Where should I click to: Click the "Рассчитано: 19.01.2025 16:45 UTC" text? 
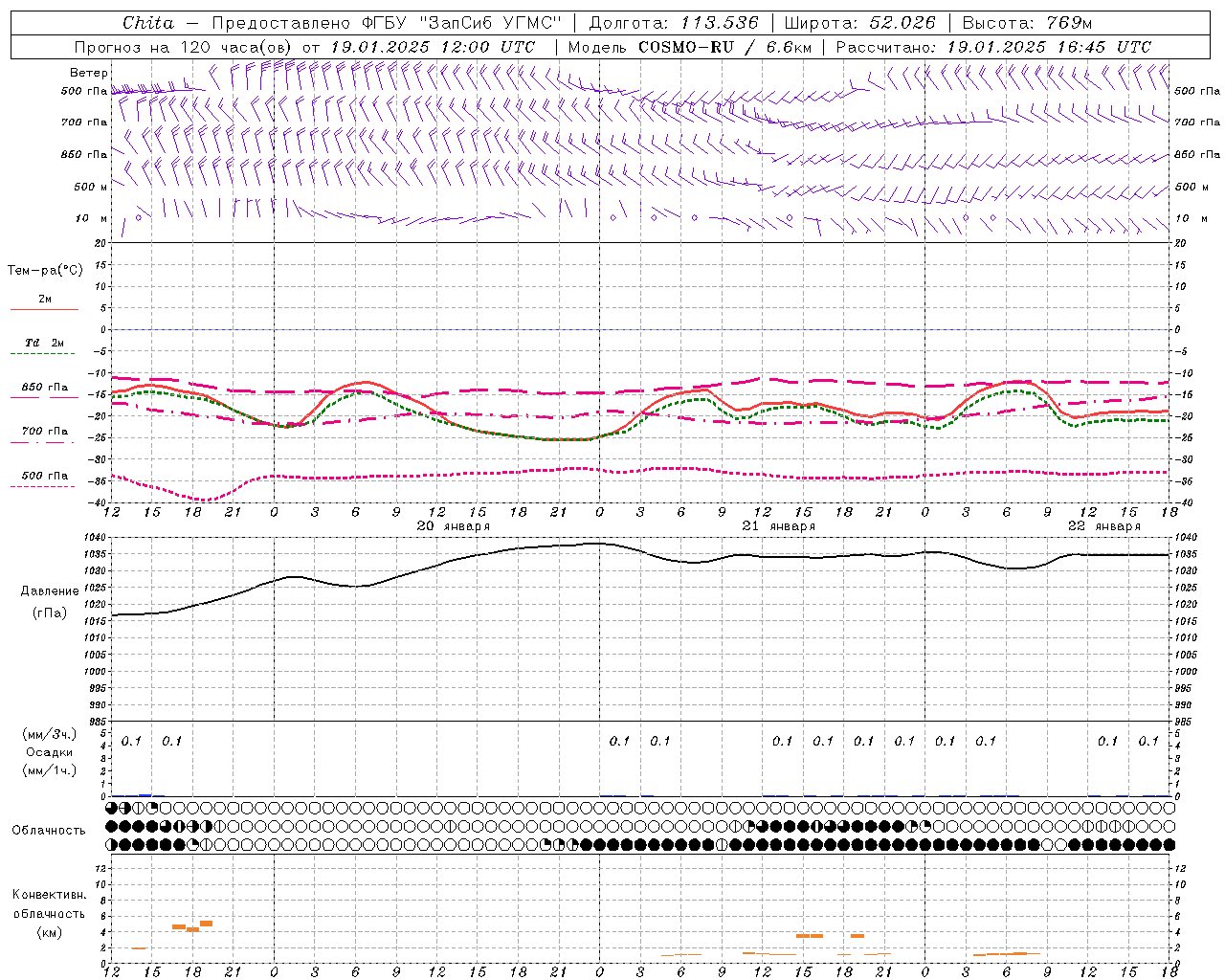point(993,47)
